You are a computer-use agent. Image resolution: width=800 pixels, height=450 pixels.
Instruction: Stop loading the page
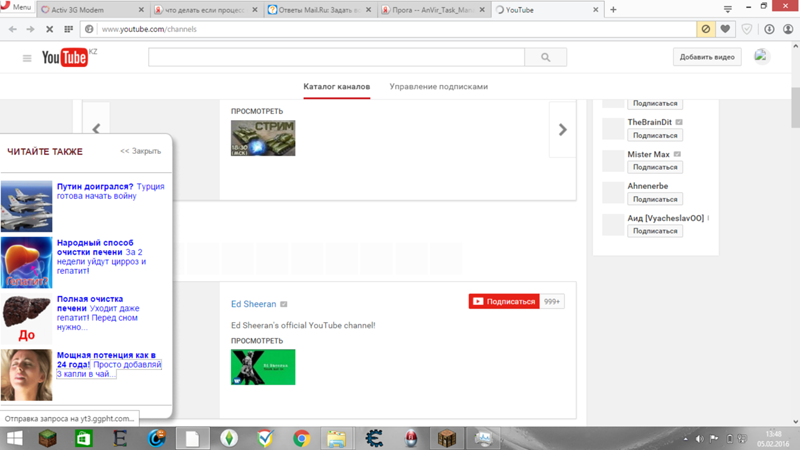pos(49,29)
